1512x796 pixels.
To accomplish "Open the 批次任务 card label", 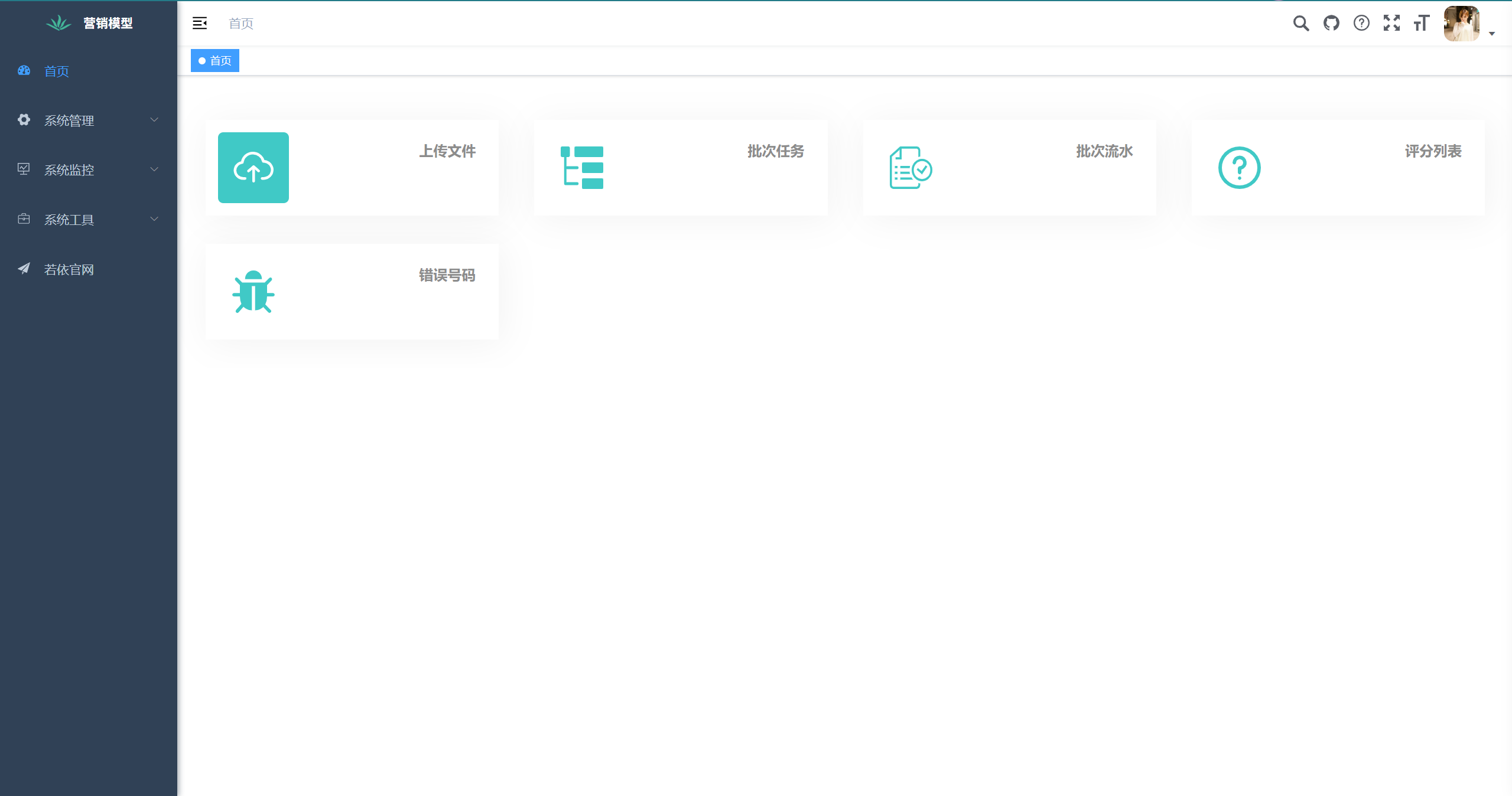I will [776, 151].
